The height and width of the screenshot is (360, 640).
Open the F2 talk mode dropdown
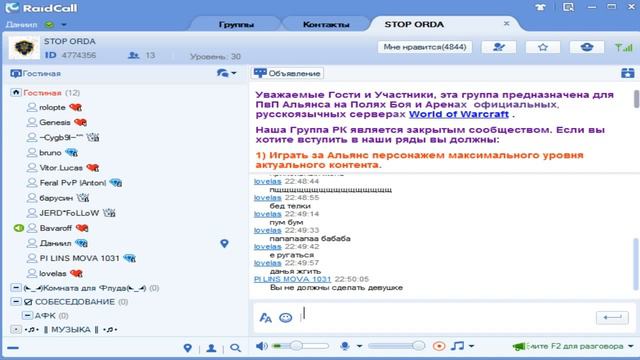[631, 346]
